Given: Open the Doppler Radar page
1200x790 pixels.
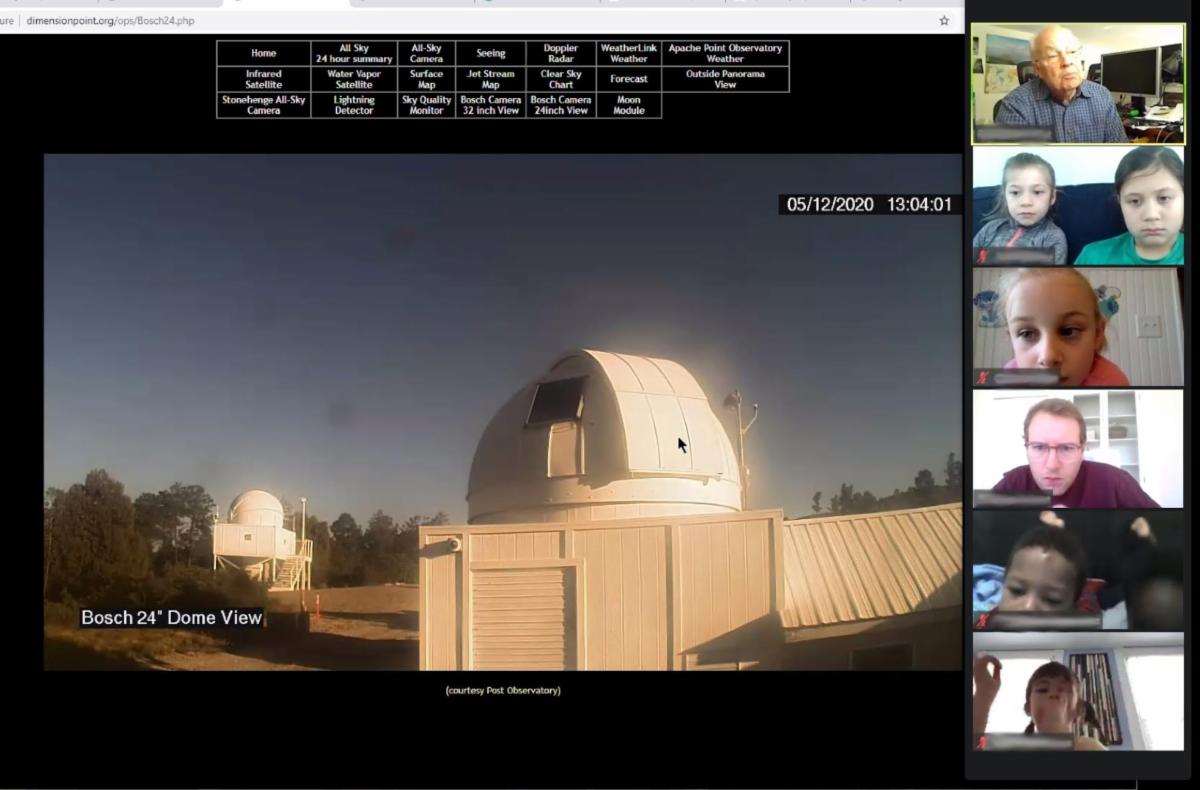Looking at the screenshot, I should coord(560,53).
